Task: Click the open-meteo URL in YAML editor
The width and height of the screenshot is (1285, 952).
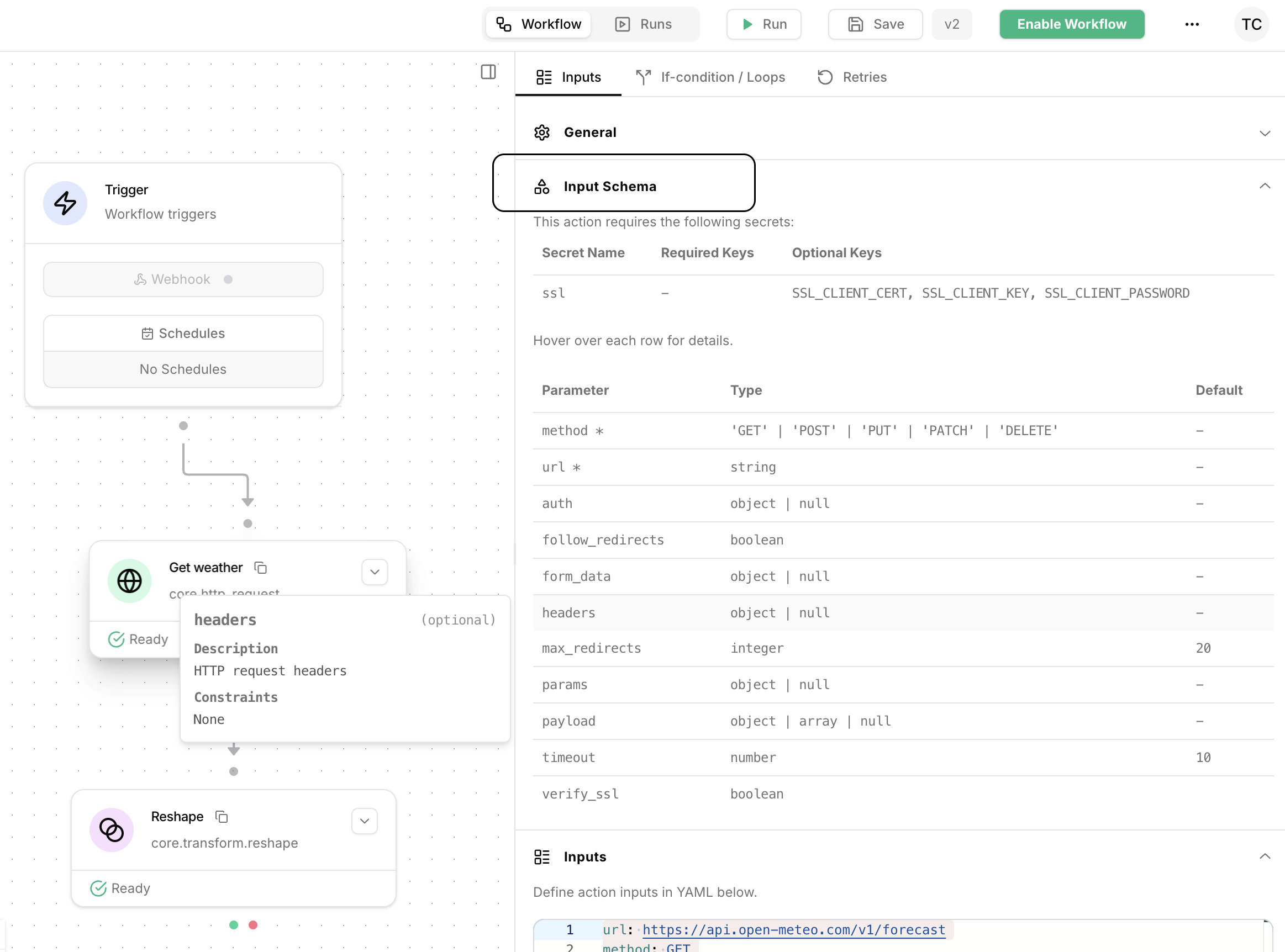Action: point(793,929)
